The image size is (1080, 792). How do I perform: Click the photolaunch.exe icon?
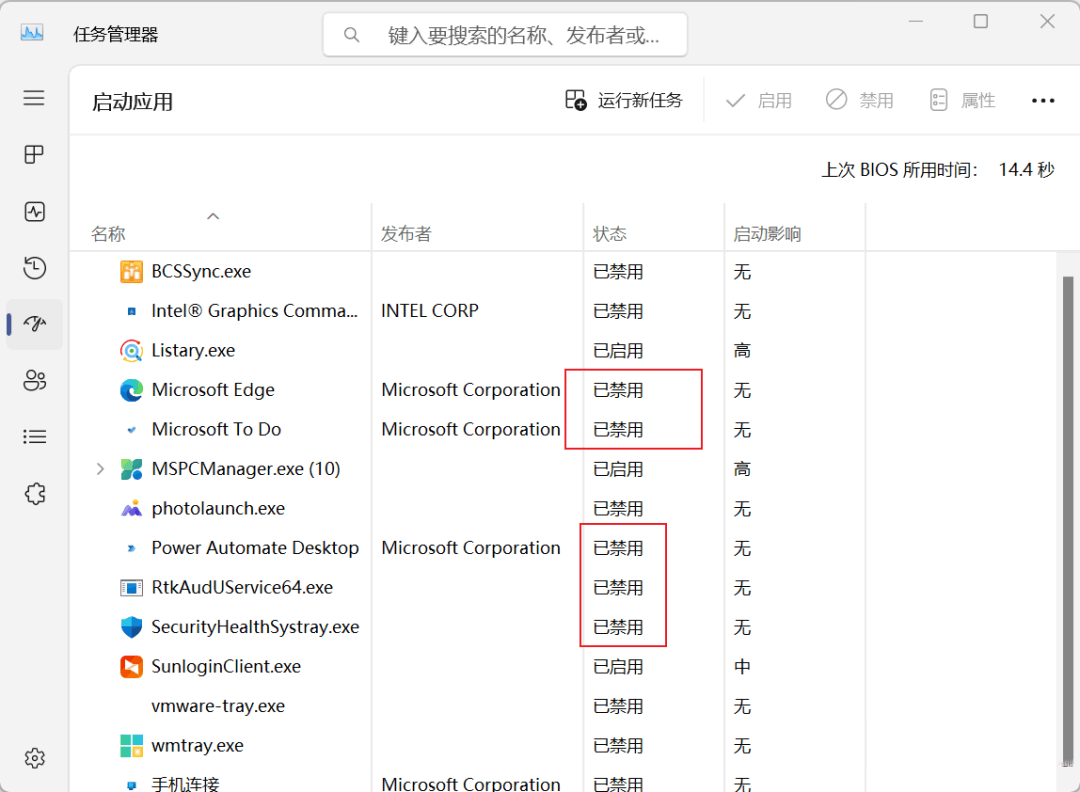(132, 509)
